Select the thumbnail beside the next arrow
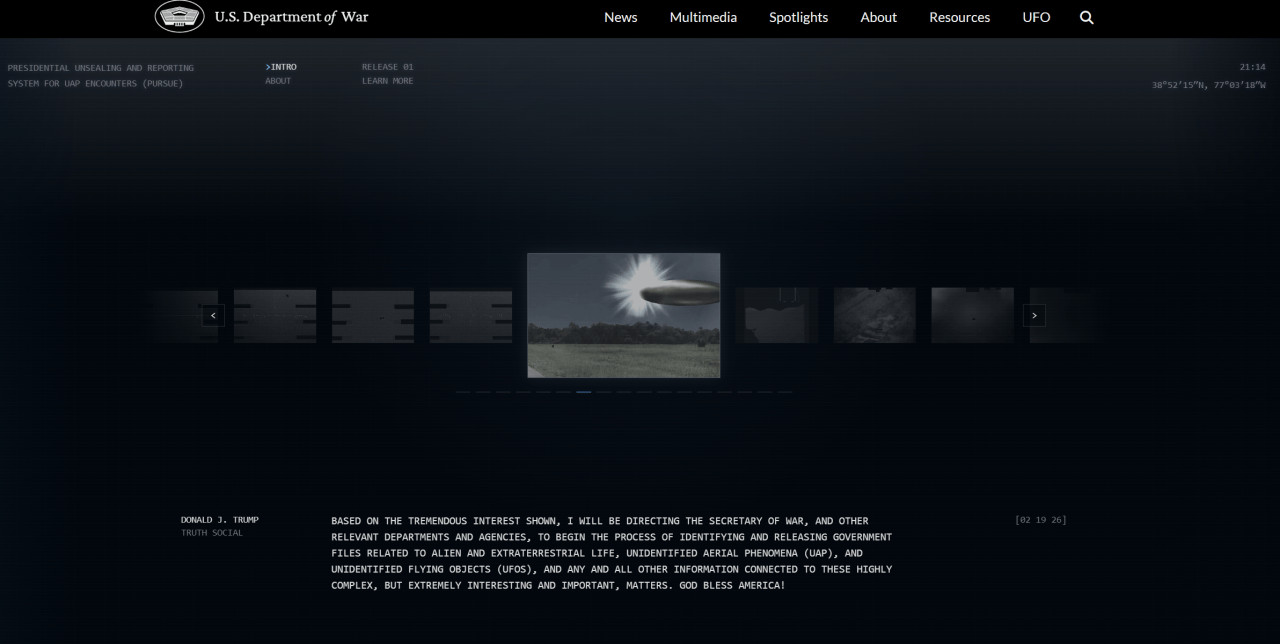 point(973,316)
